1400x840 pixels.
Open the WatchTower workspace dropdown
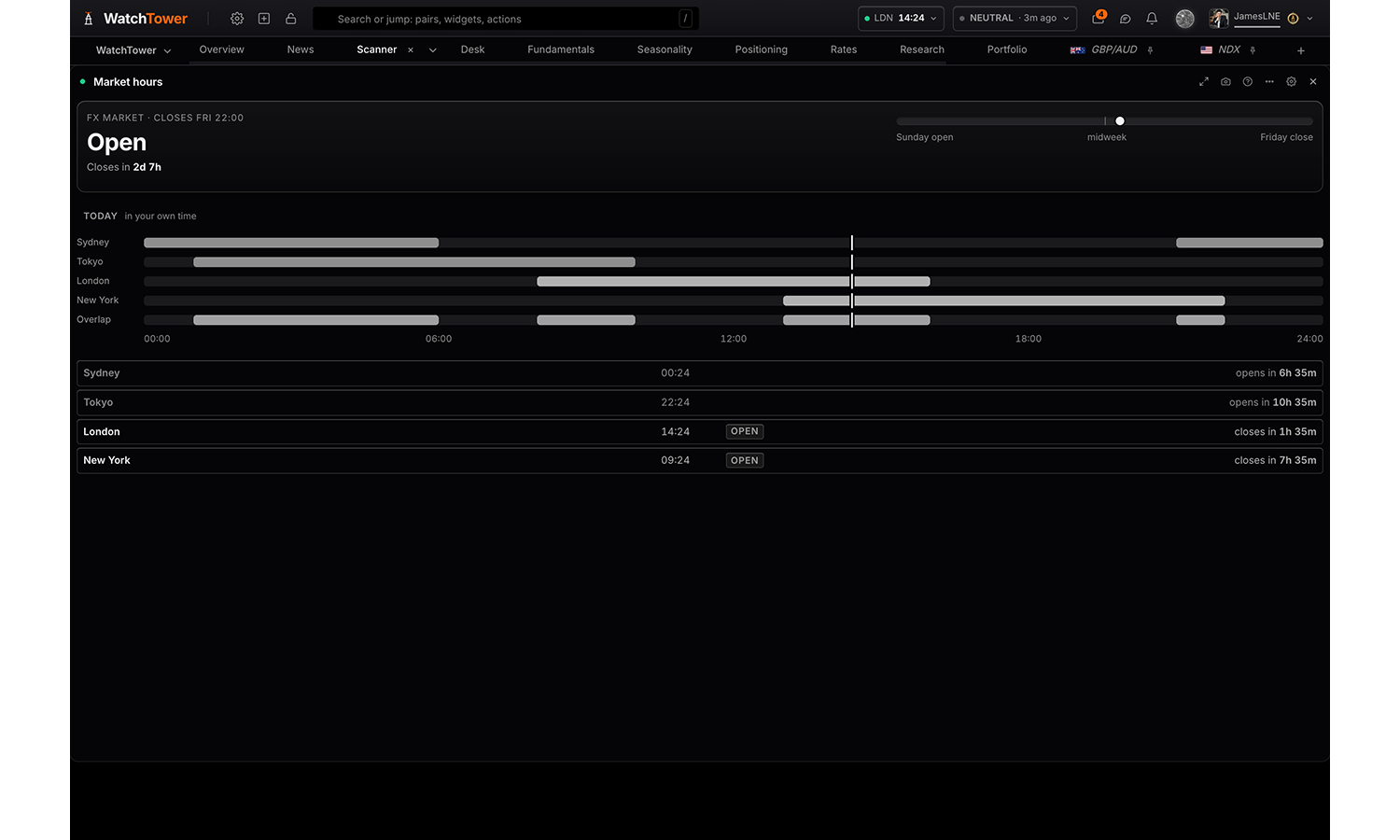pos(133,50)
